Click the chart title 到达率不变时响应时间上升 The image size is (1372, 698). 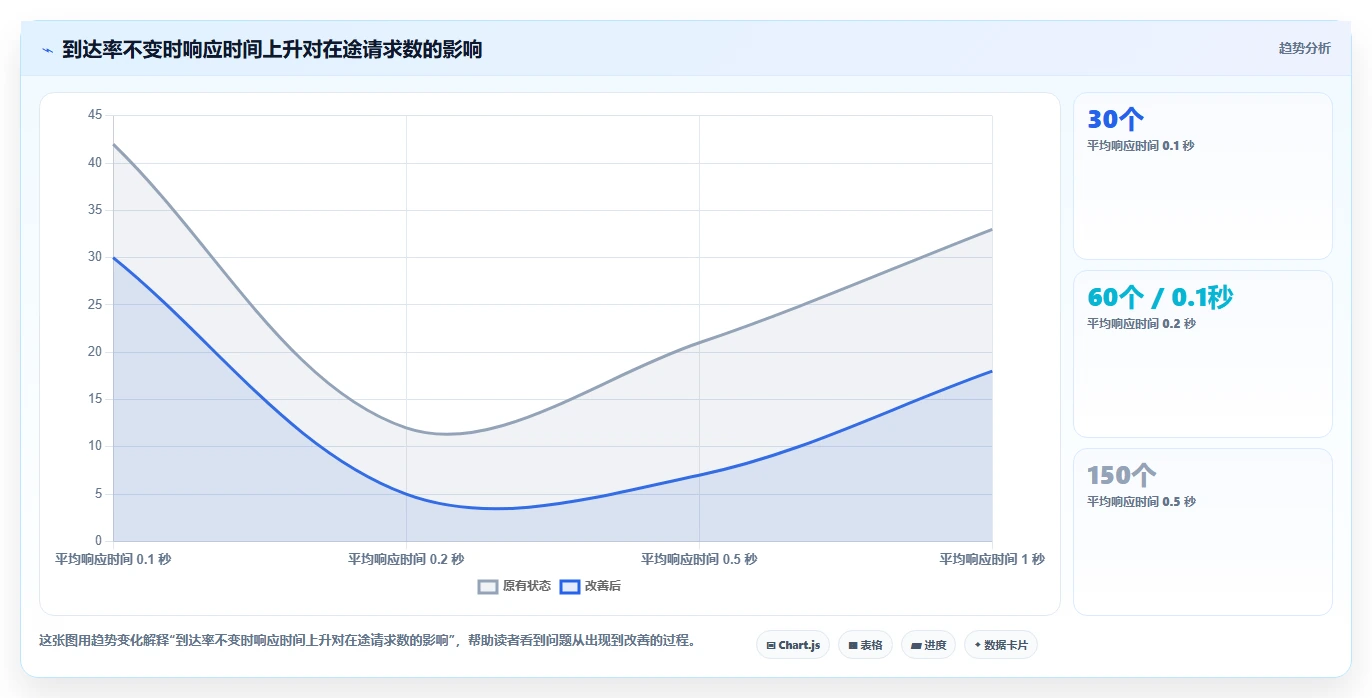[272, 50]
